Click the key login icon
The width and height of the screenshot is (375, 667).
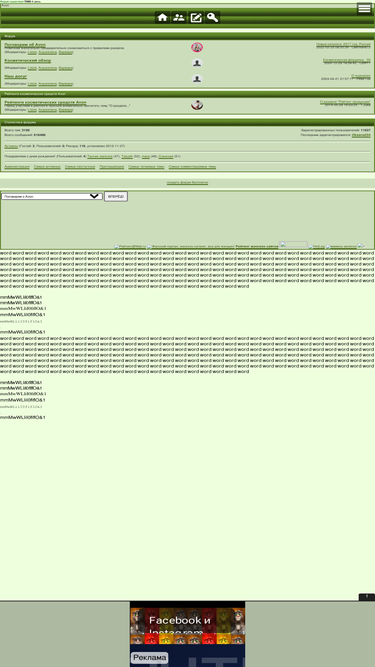pyautogui.click(x=212, y=17)
